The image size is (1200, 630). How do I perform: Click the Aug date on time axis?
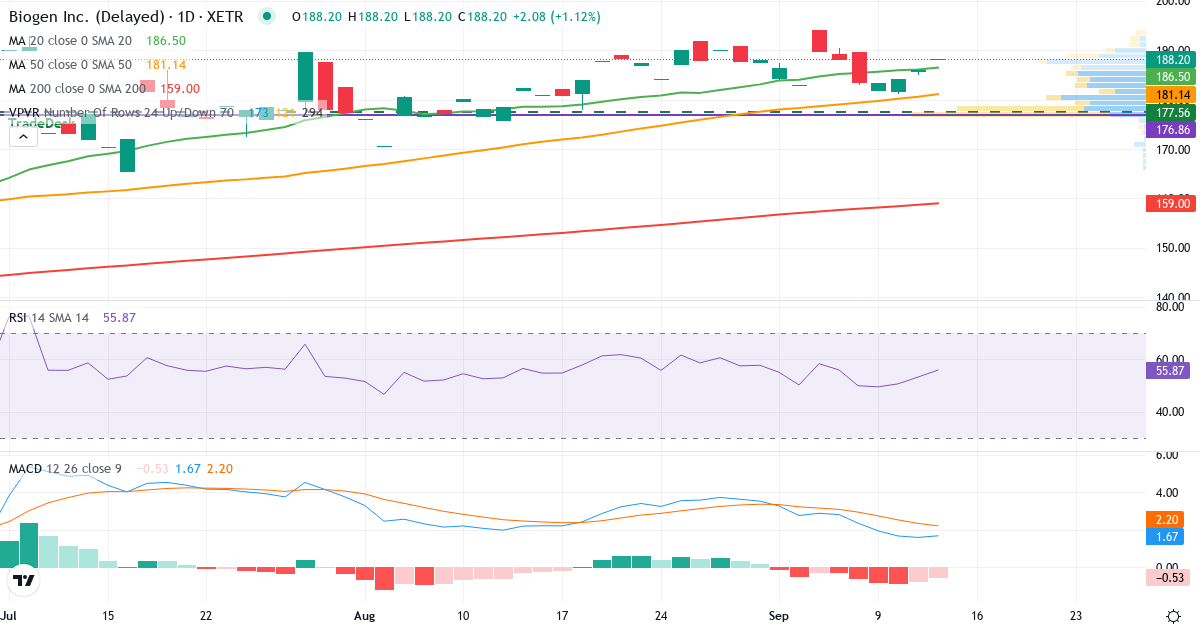[x=365, y=616]
